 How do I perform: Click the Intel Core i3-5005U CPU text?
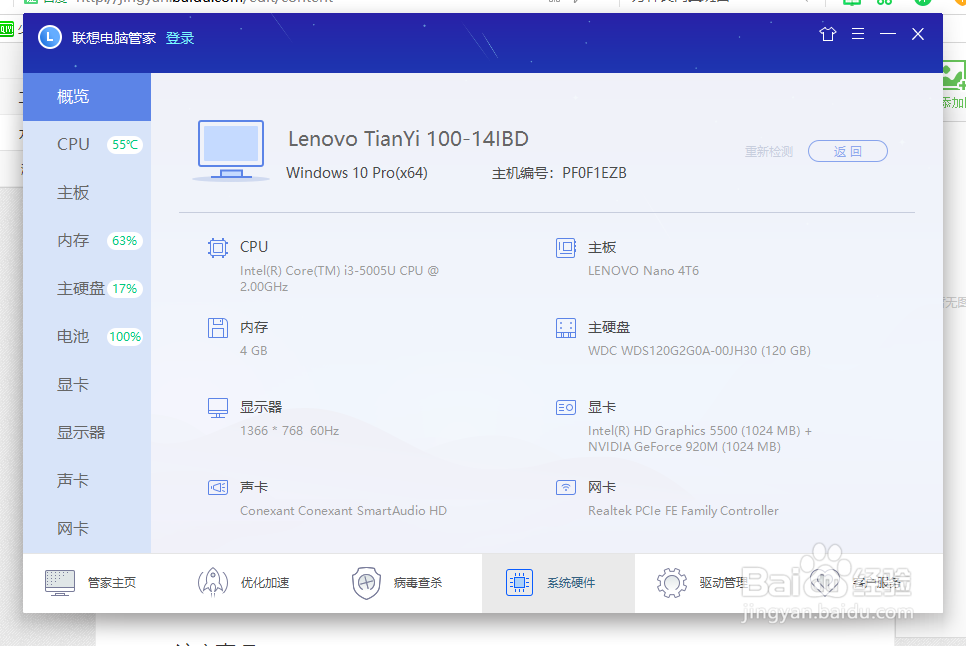[x=339, y=278]
